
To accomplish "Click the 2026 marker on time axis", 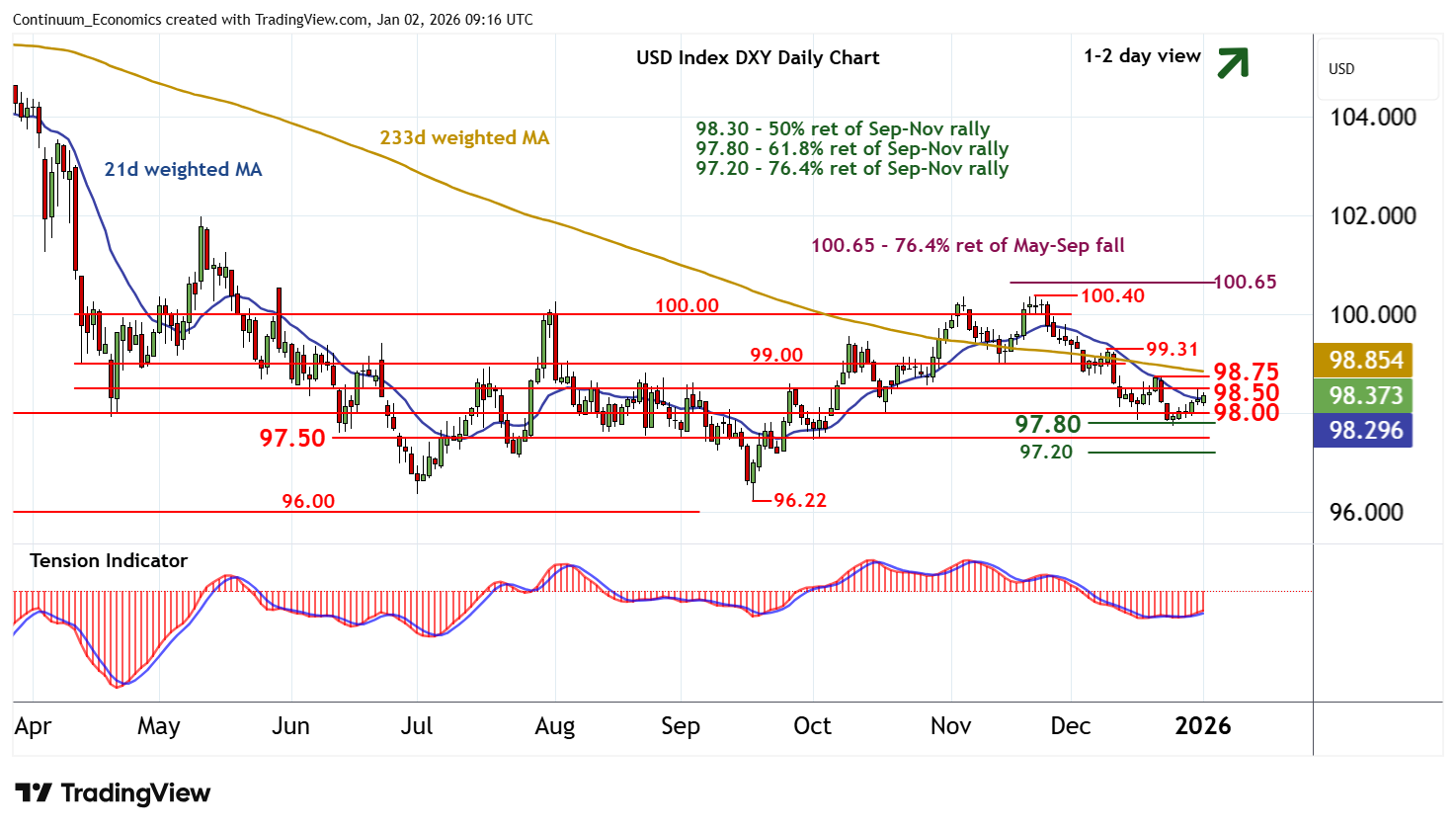I will [1202, 726].
